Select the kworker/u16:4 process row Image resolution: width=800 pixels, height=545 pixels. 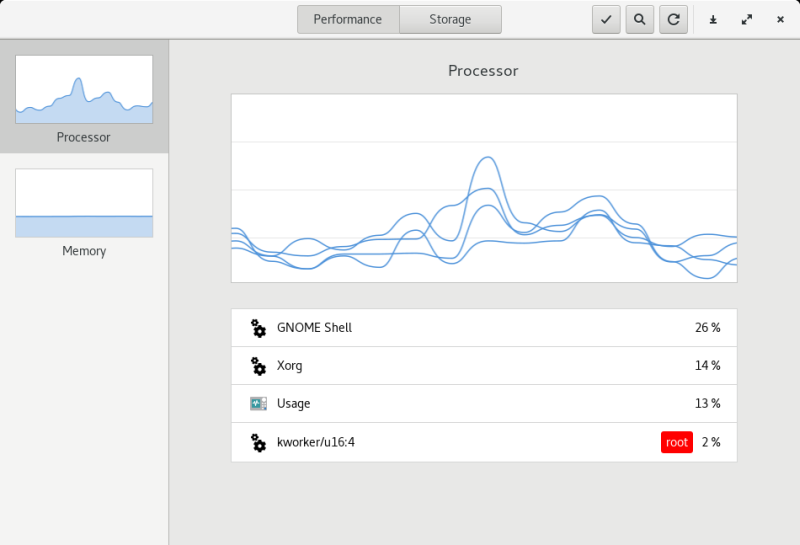484,442
